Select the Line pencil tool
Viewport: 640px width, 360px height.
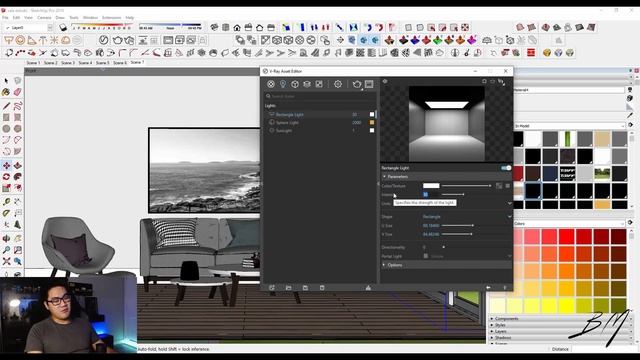pos(6,106)
